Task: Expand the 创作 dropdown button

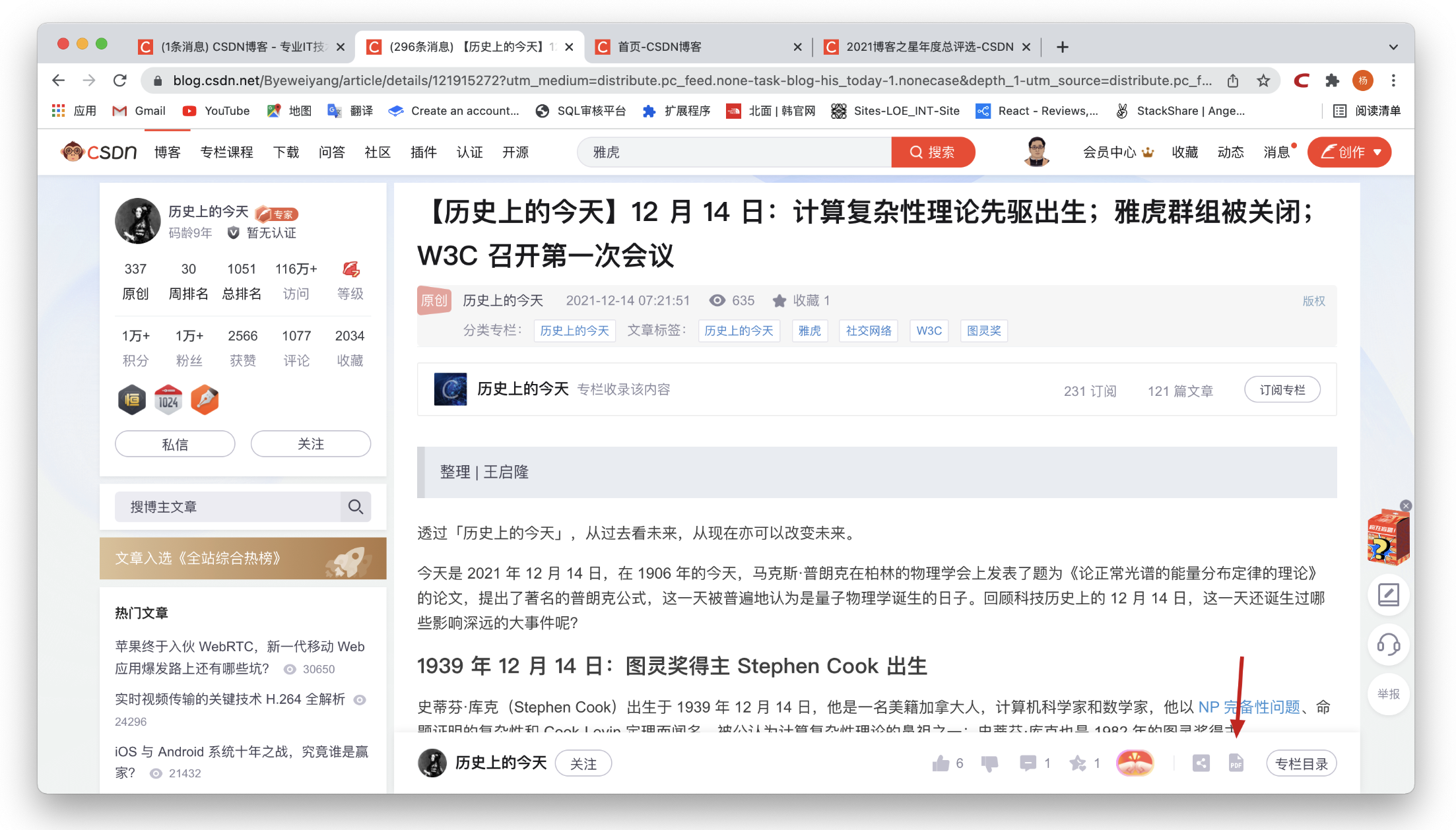Action: pyautogui.click(x=1349, y=152)
